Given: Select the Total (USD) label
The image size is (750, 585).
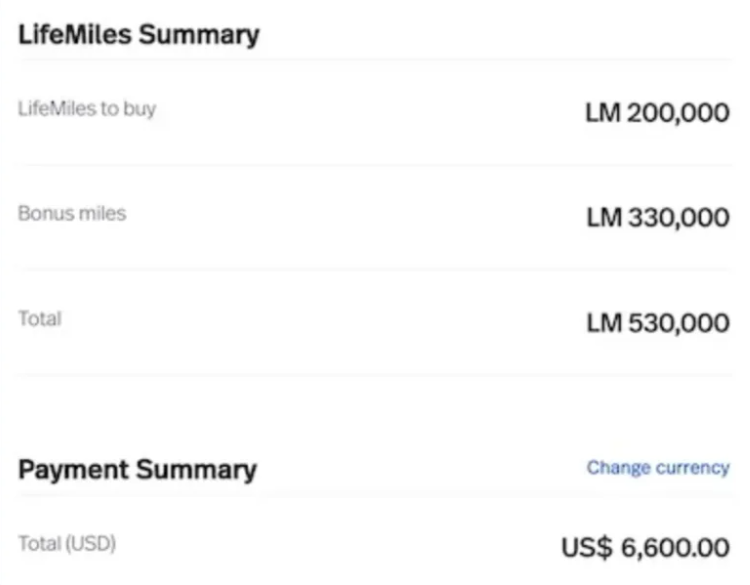Looking at the screenshot, I should 67,544.
